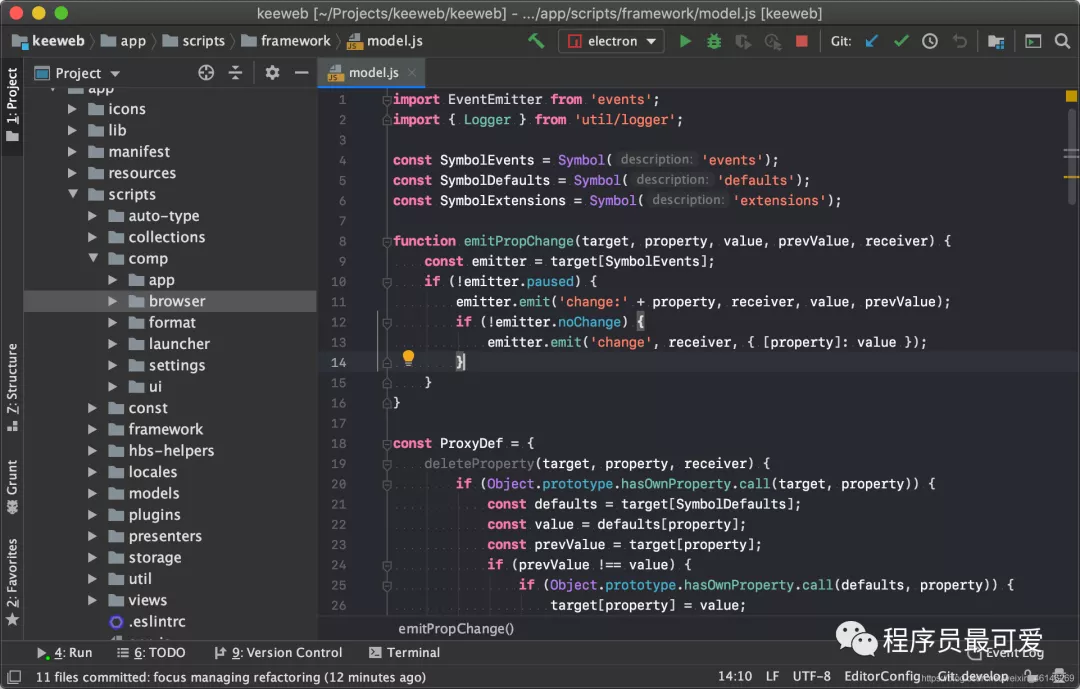Open the 4: Run tool window
Screen dimensions: 1080x689
(65, 652)
